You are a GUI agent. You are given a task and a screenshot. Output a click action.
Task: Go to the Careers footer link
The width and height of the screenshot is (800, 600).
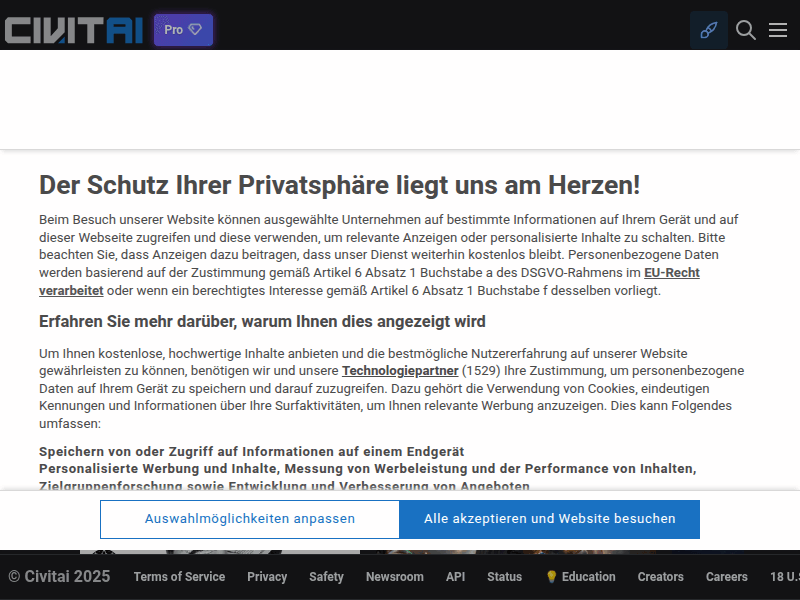(727, 576)
